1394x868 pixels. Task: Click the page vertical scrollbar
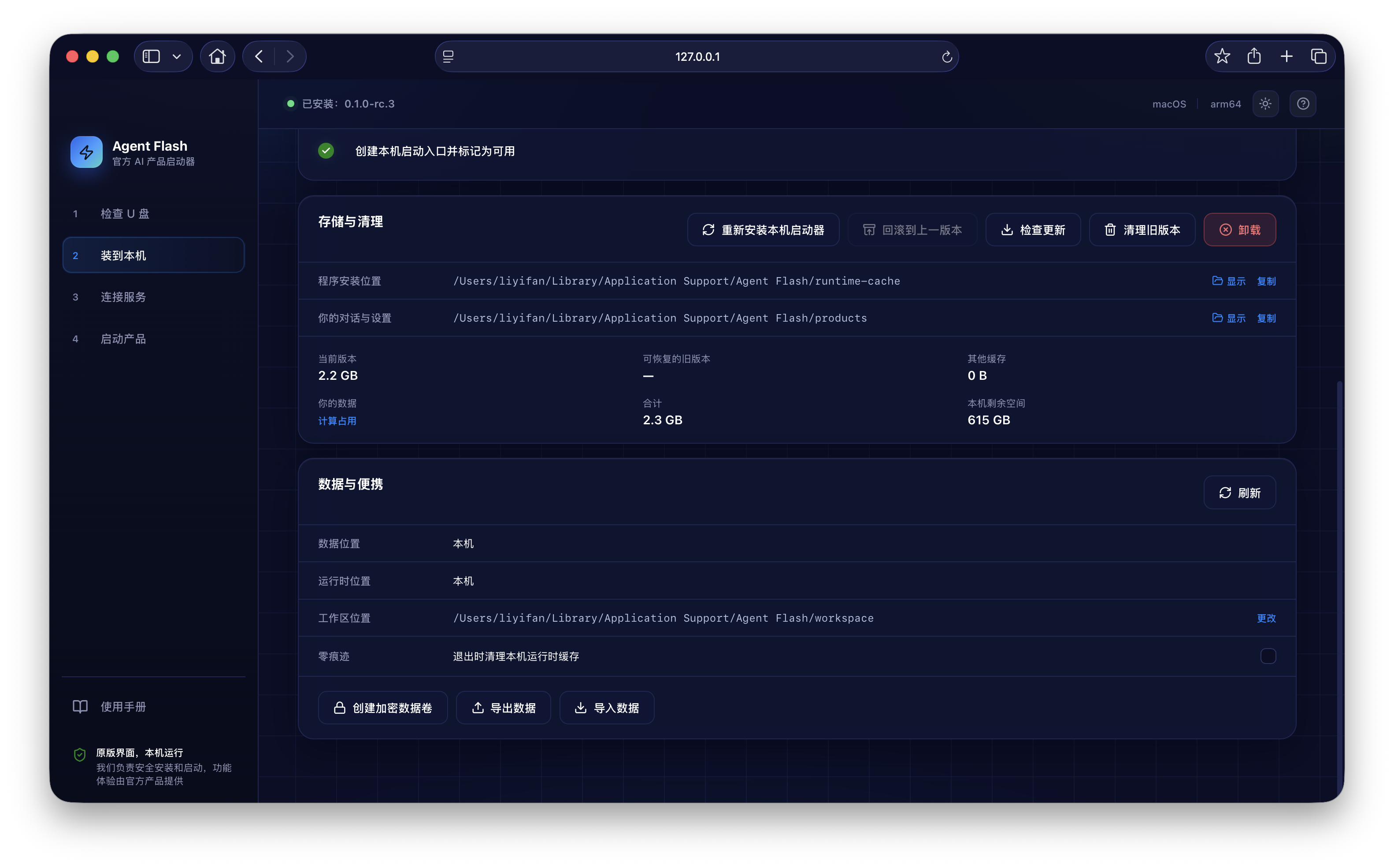click(x=1339, y=588)
